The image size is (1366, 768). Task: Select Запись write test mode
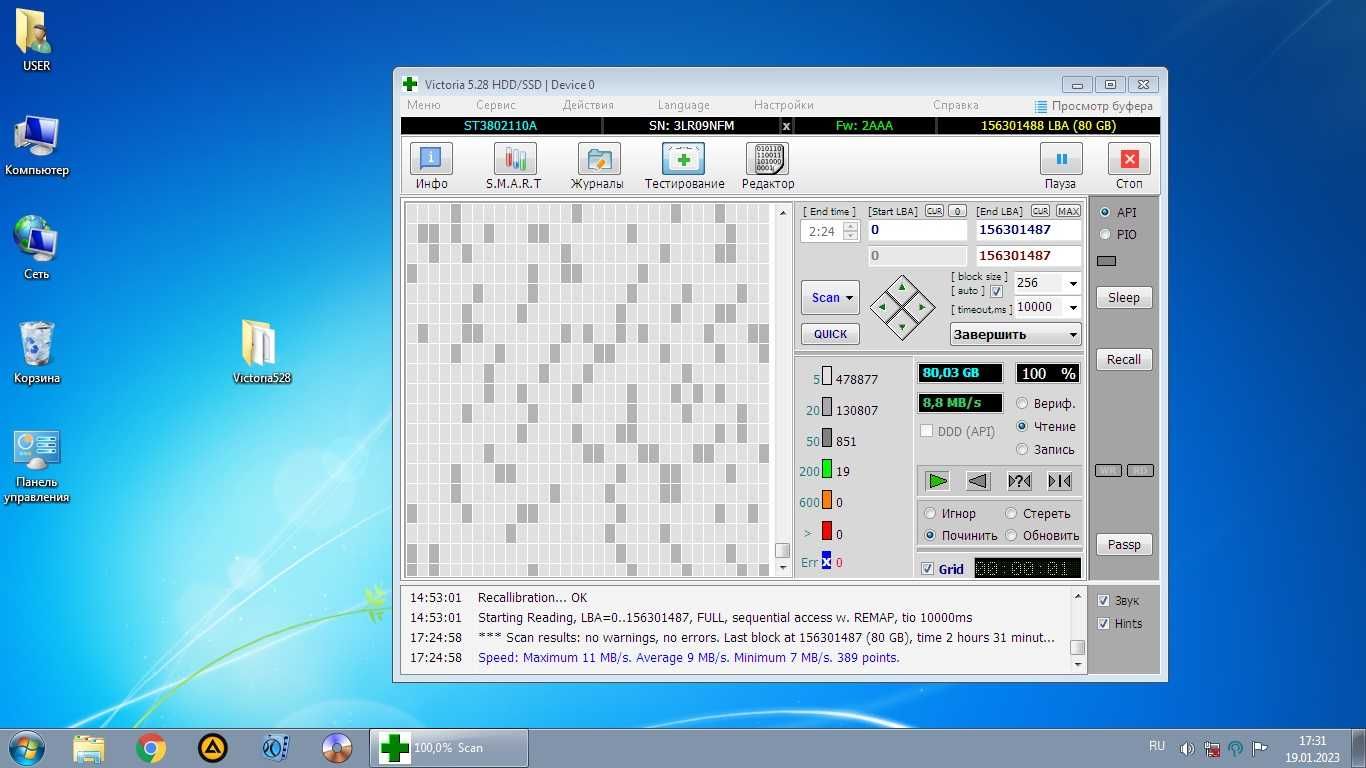pyautogui.click(x=1022, y=449)
